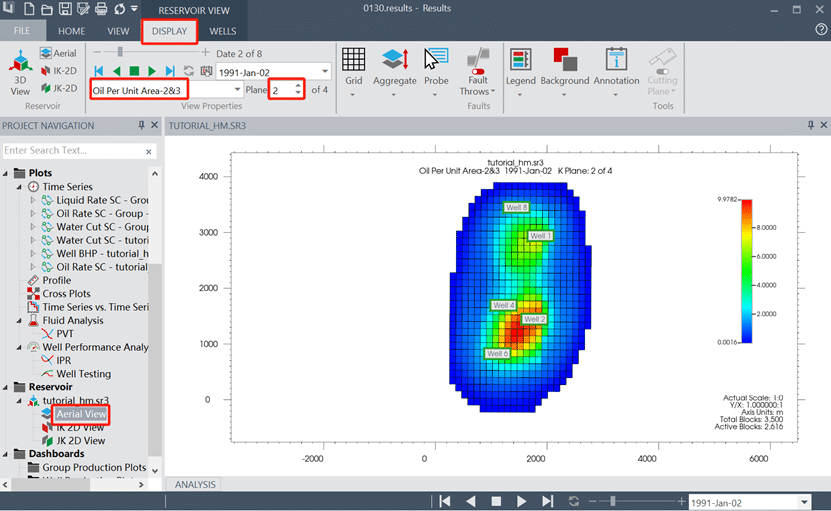The image size is (831, 511).
Task: Toggle loop playback in View Properties
Action: coord(188,71)
